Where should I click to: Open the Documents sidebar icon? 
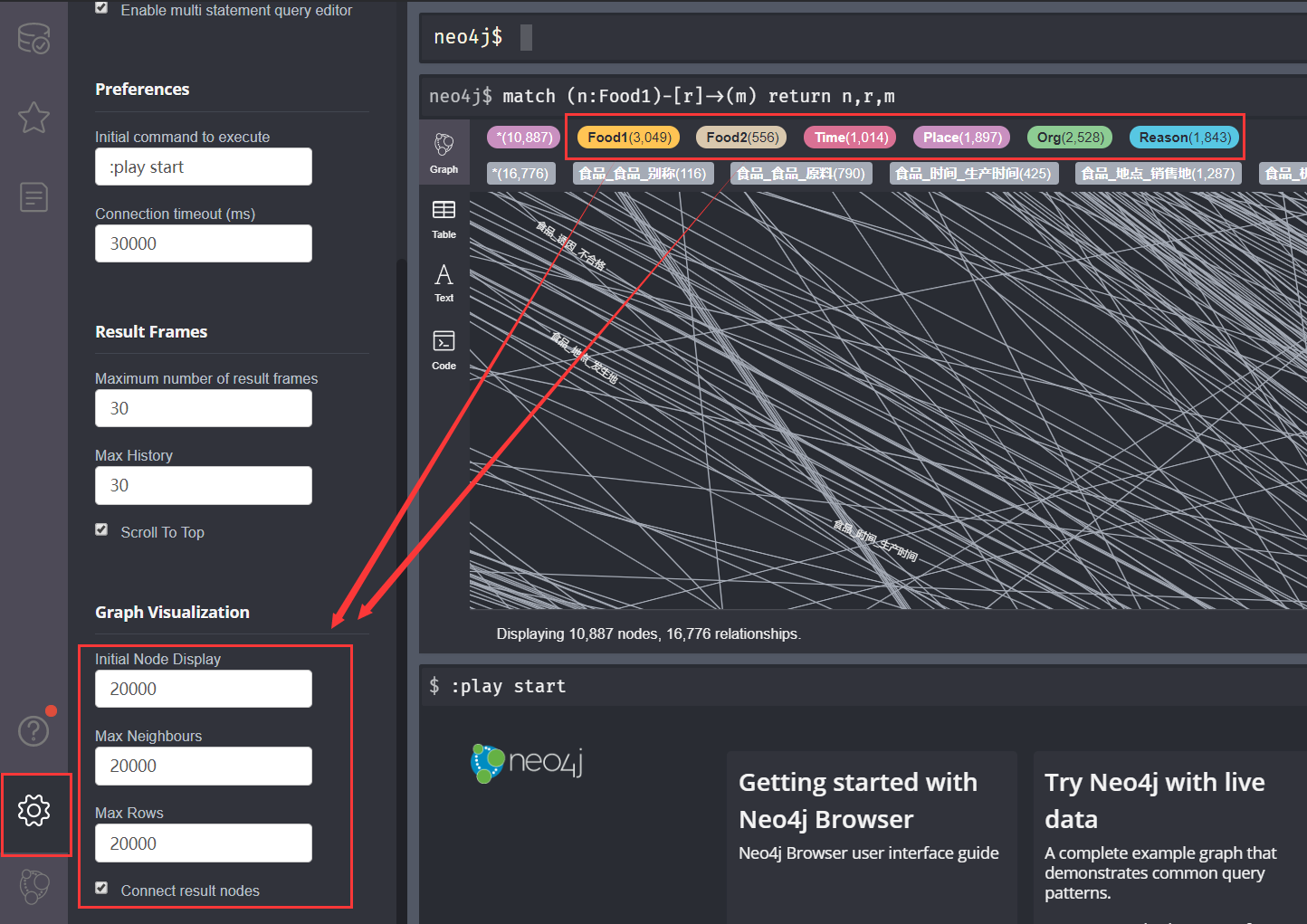pyautogui.click(x=33, y=196)
